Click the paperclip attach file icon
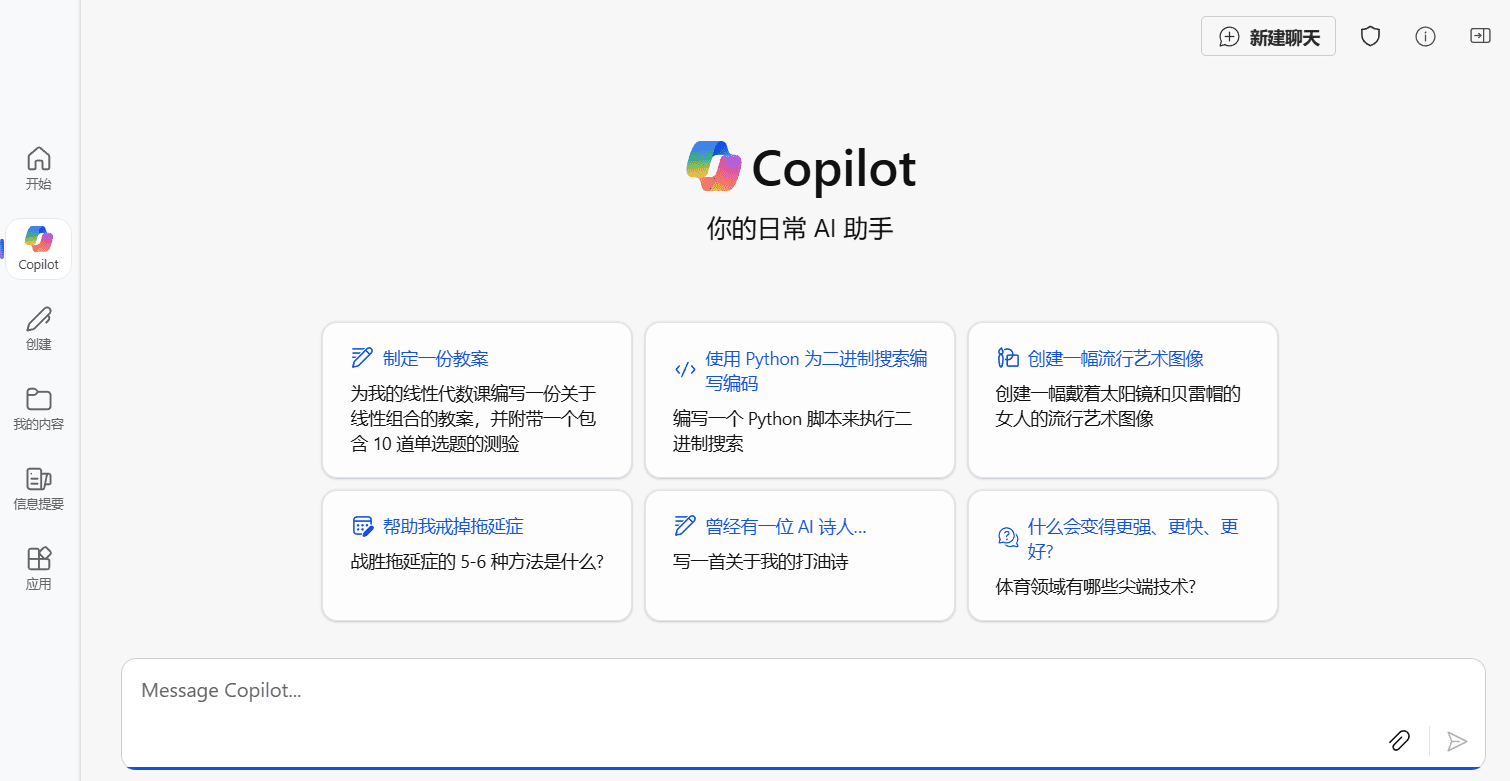Viewport: 1510px width, 781px height. (1399, 740)
